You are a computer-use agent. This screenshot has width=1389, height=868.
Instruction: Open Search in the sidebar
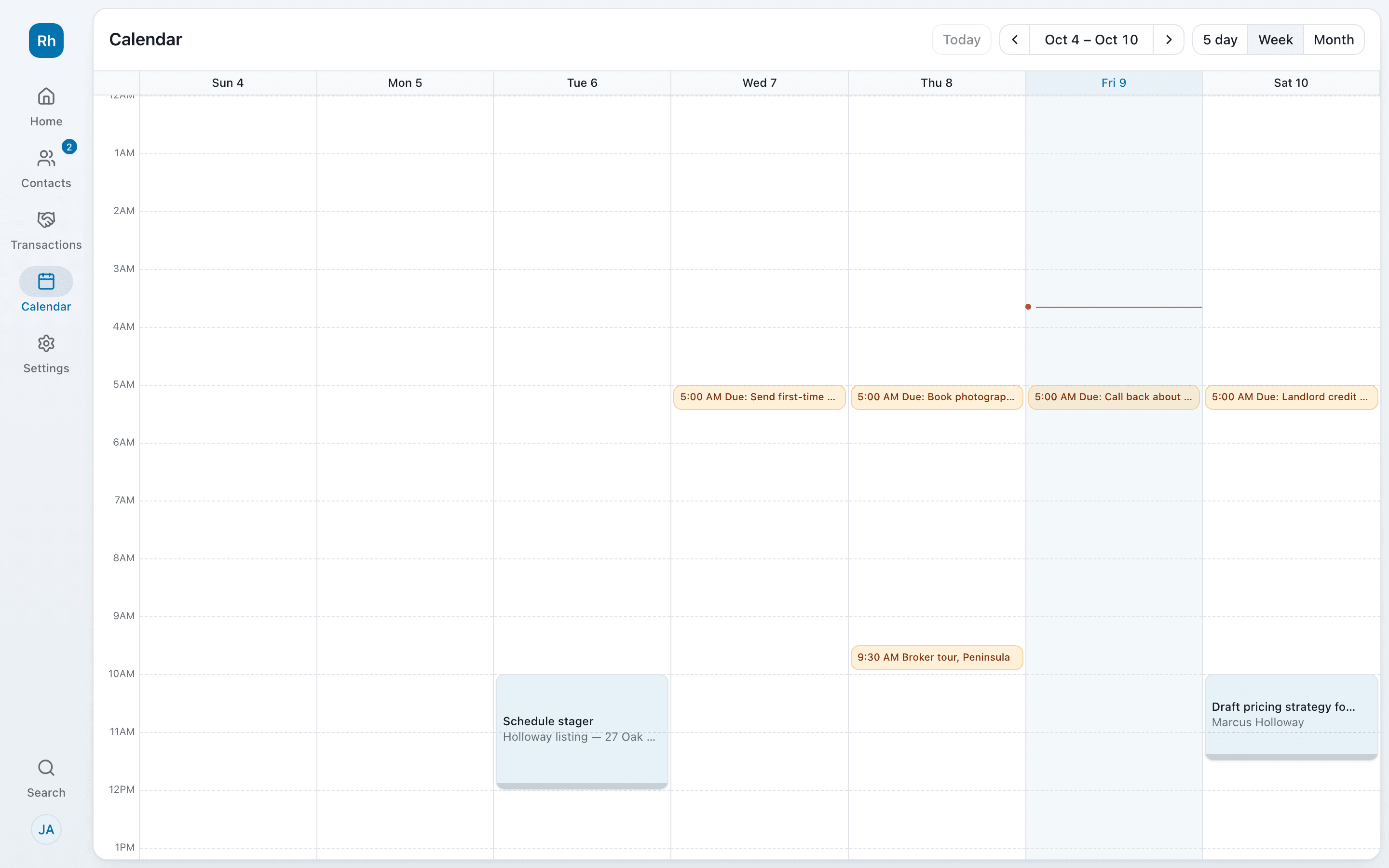pos(46,778)
